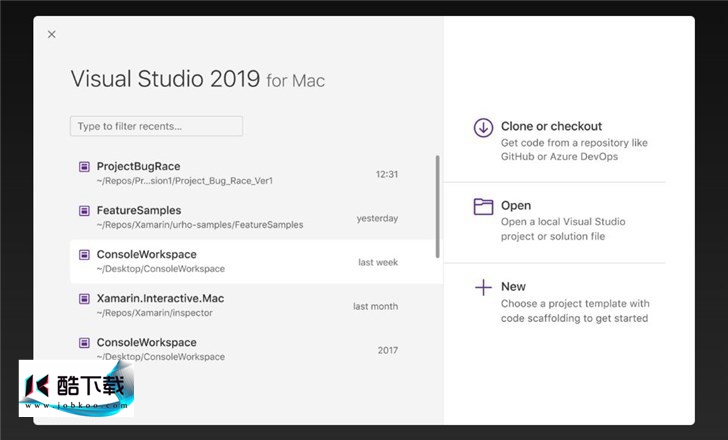This screenshot has height=440, width=728.
Task: Click path ~/Repos/Xamarin/inspector
Action: (155, 313)
